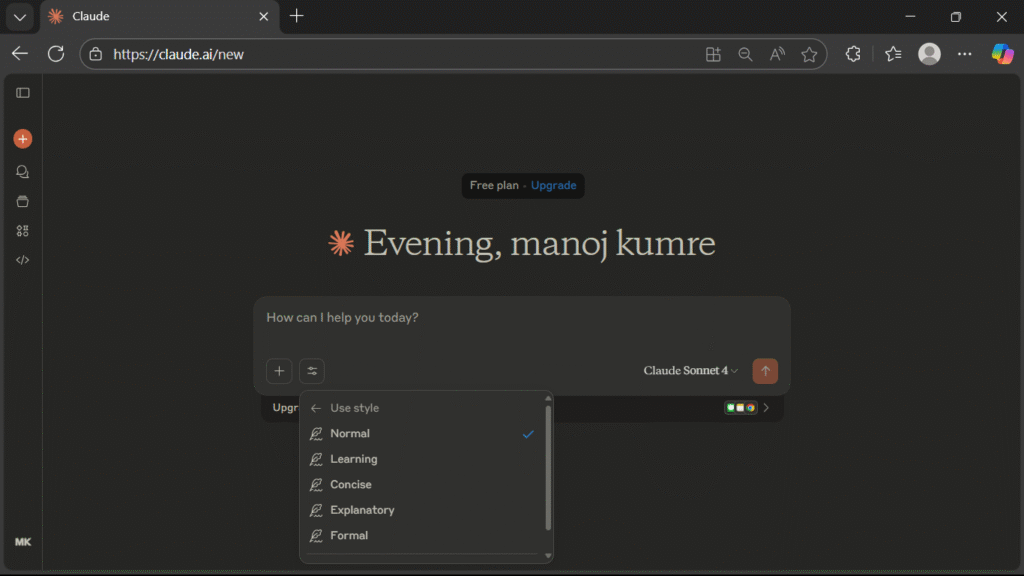
Task: Open the chats history icon in the sidebar
Action: coord(22,171)
